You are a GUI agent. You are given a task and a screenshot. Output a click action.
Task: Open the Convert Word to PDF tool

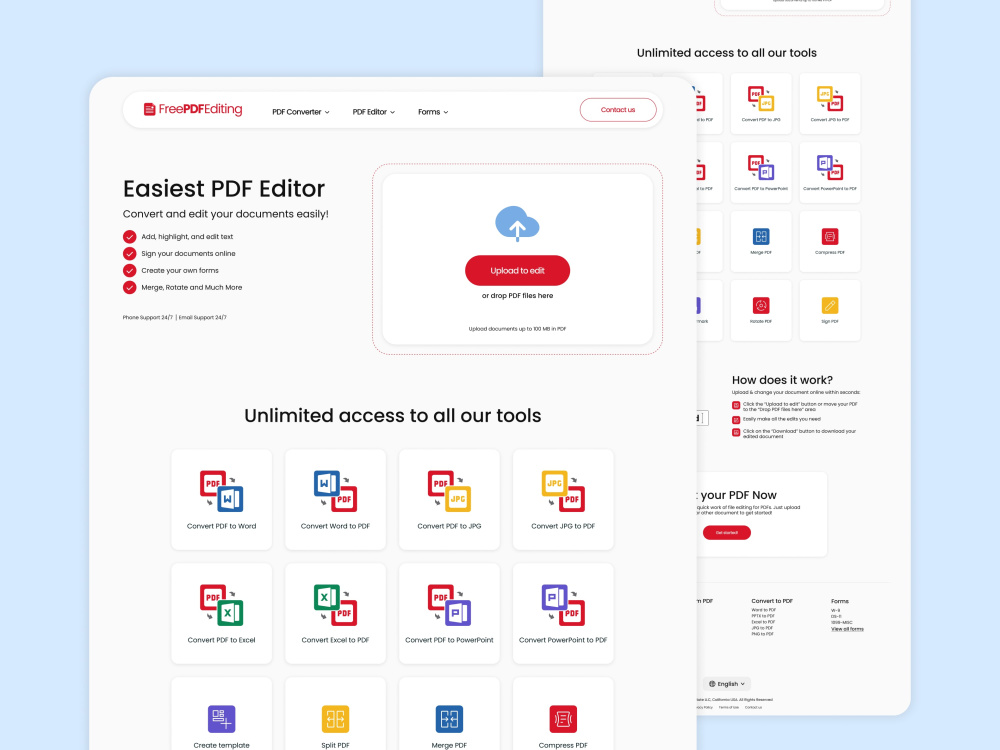335,499
